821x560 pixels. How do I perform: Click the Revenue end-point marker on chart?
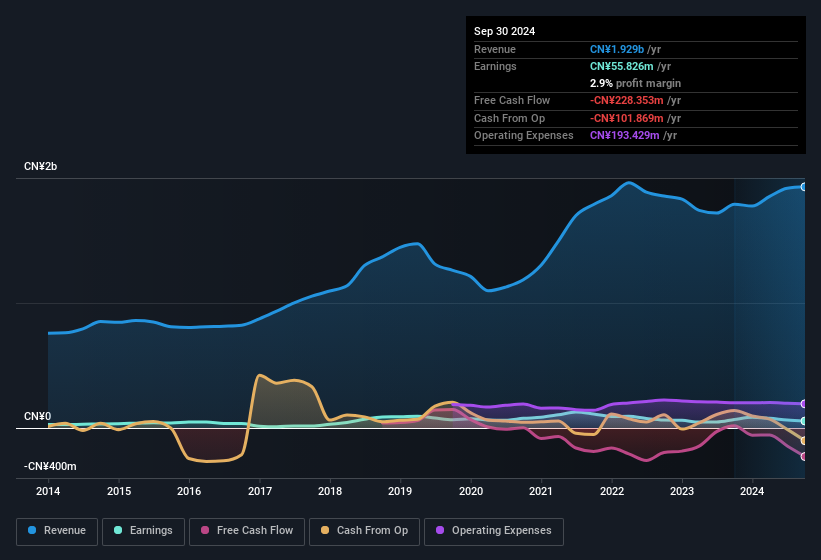pyautogui.click(x=804, y=187)
